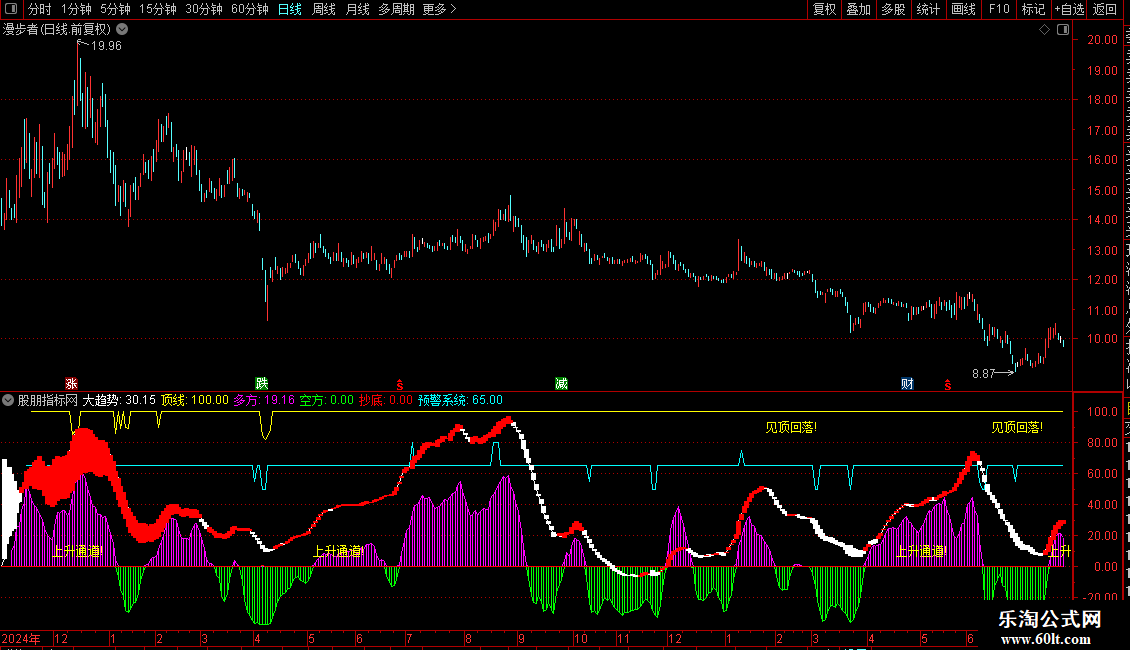Click the green 跌 event marker
Image resolution: width=1130 pixels, height=650 pixels.
[262, 383]
